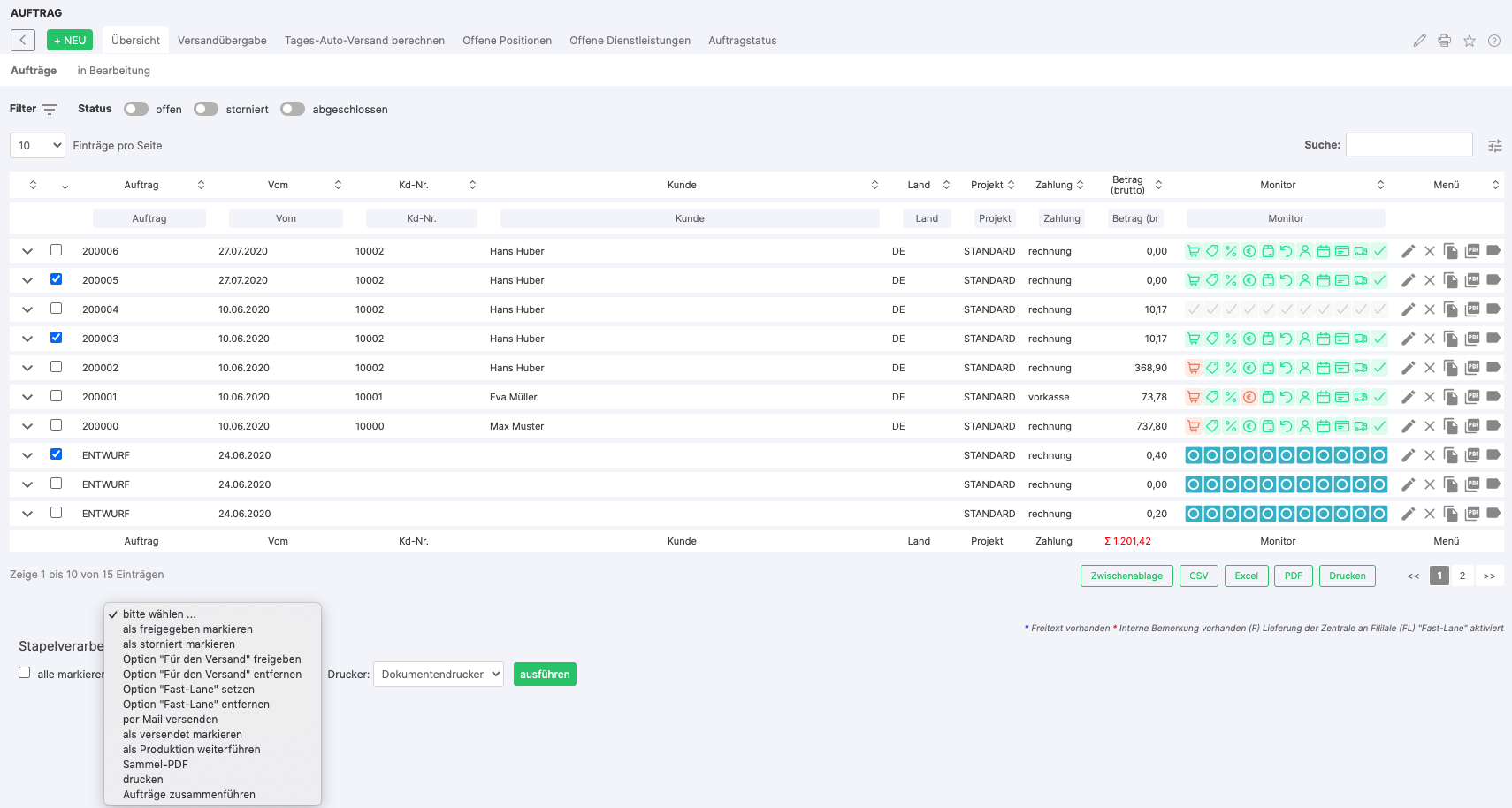Viewport: 1512px width, 808px height.
Task: Select 'Sammel-PDF' from the batch action list
Action: 156,765
